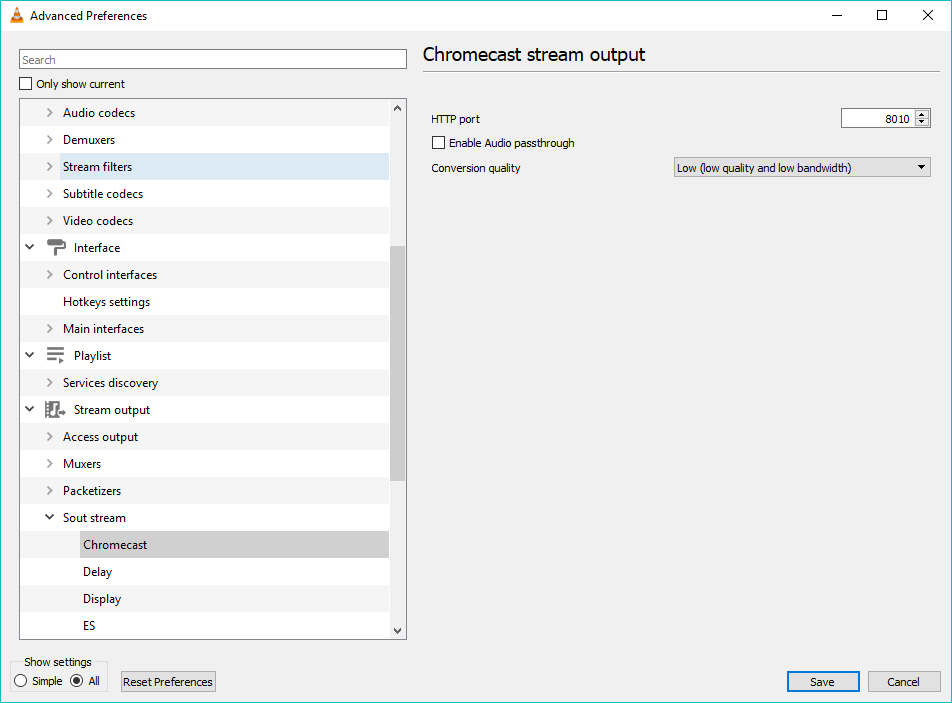Select the Delay sout stream item
The height and width of the screenshot is (703, 952).
98,572
